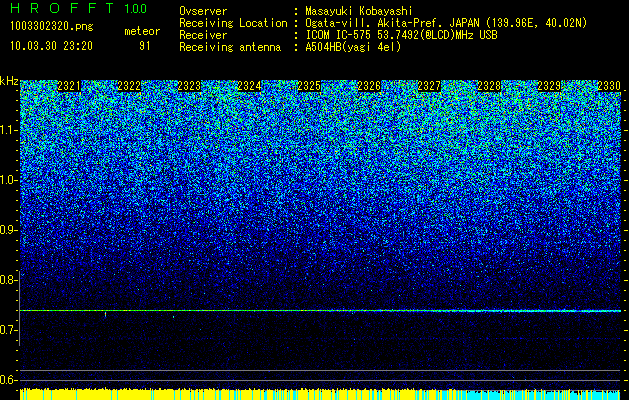Click the kHz axis unit label
Viewport: 629px width, 400px height.
tap(9, 81)
